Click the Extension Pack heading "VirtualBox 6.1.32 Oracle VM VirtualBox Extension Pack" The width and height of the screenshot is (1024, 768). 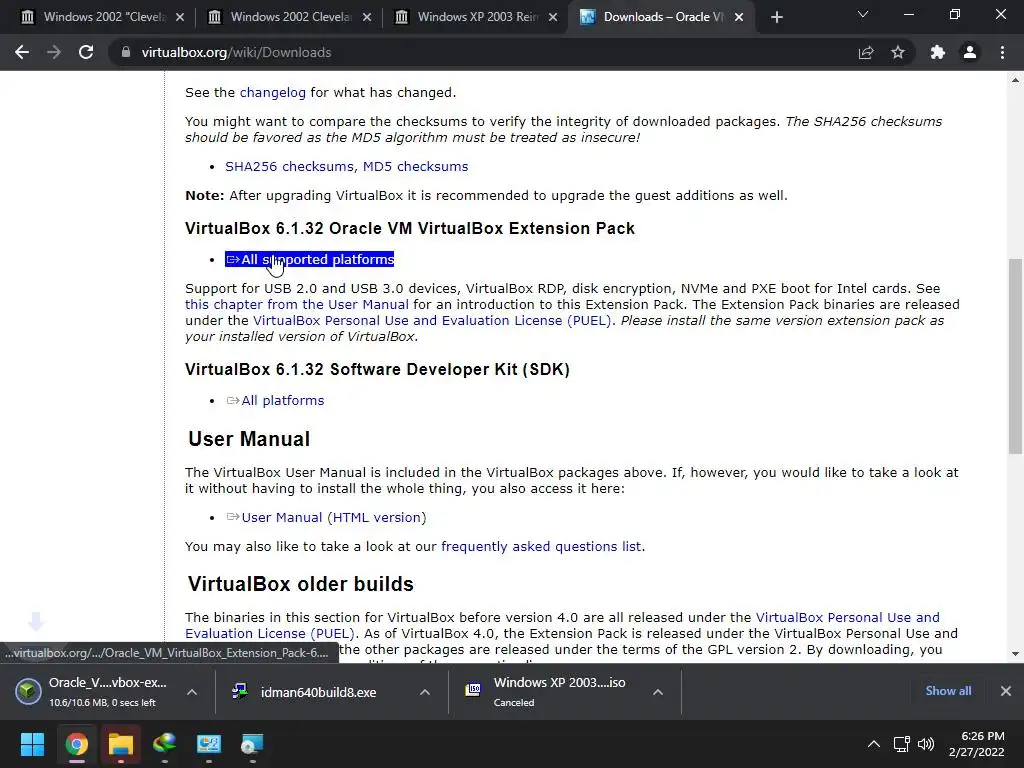pyautogui.click(x=409, y=229)
